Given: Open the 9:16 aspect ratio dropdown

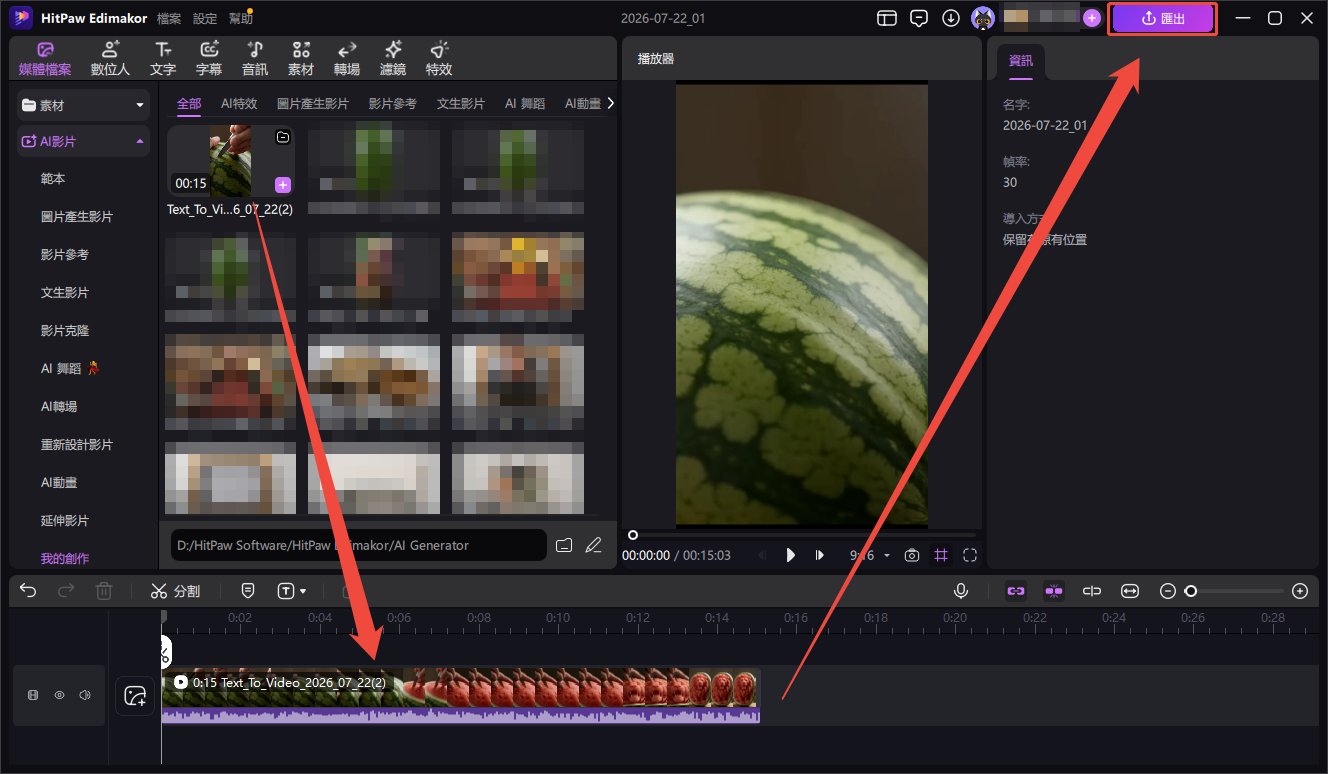Looking at the screenshot, I should coord(869,555).
